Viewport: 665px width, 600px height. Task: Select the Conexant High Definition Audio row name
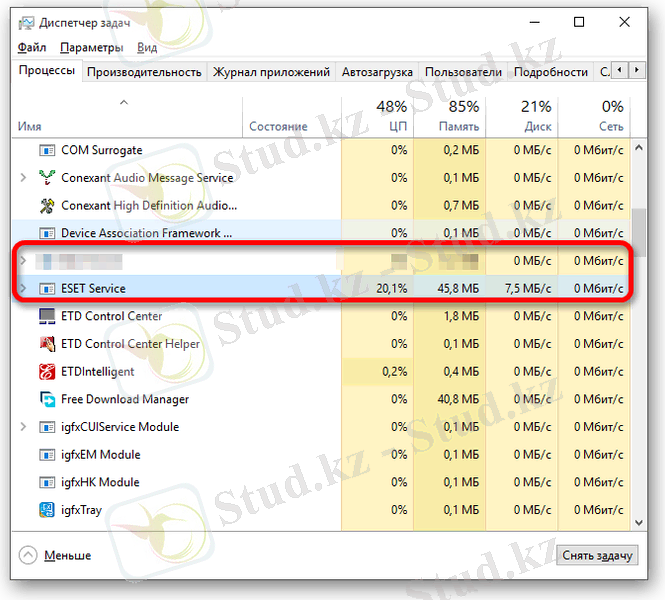(x=149, y=206)
